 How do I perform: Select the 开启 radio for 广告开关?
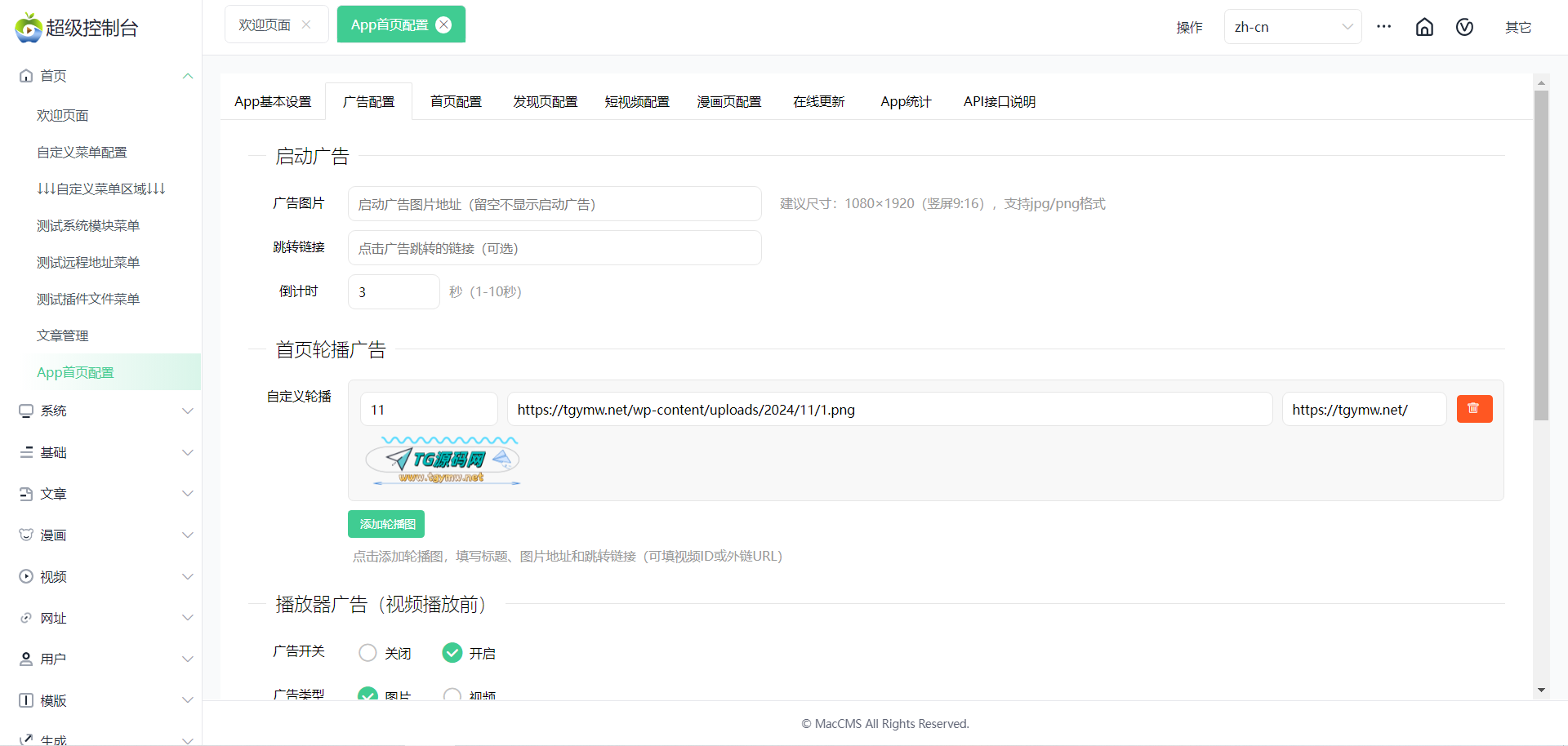452,653
